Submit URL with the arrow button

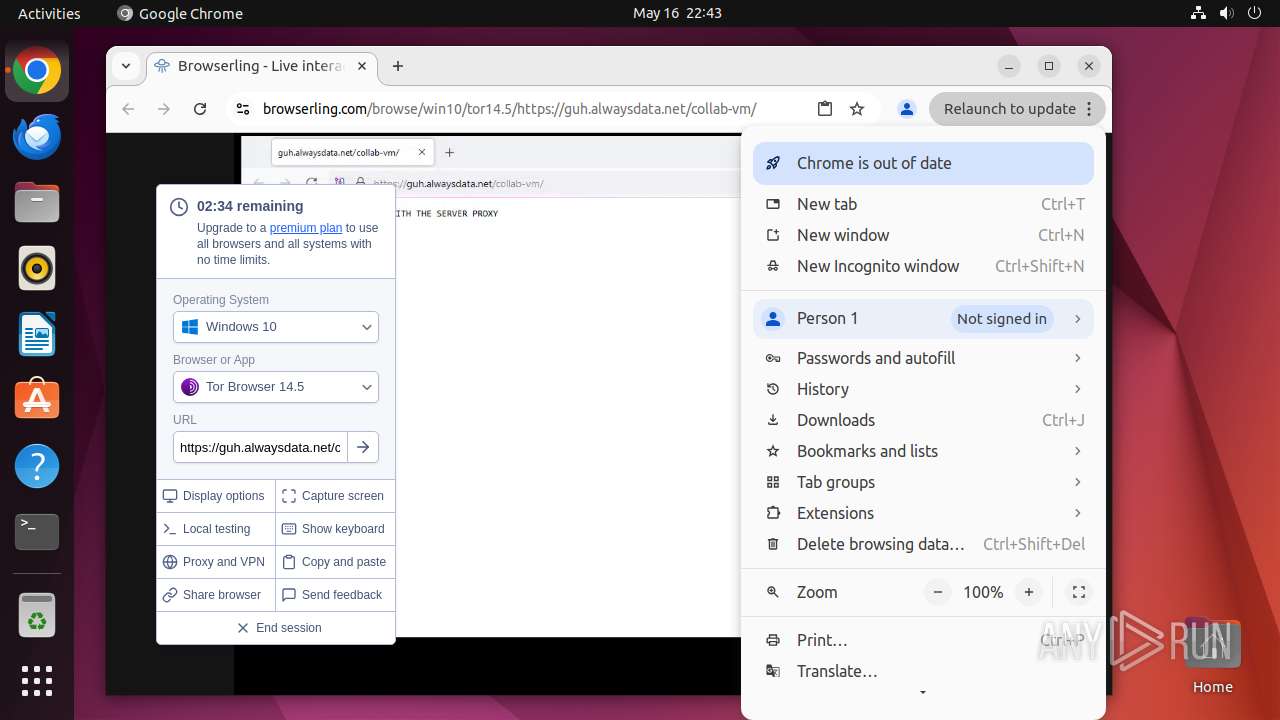tap(363, 447)
